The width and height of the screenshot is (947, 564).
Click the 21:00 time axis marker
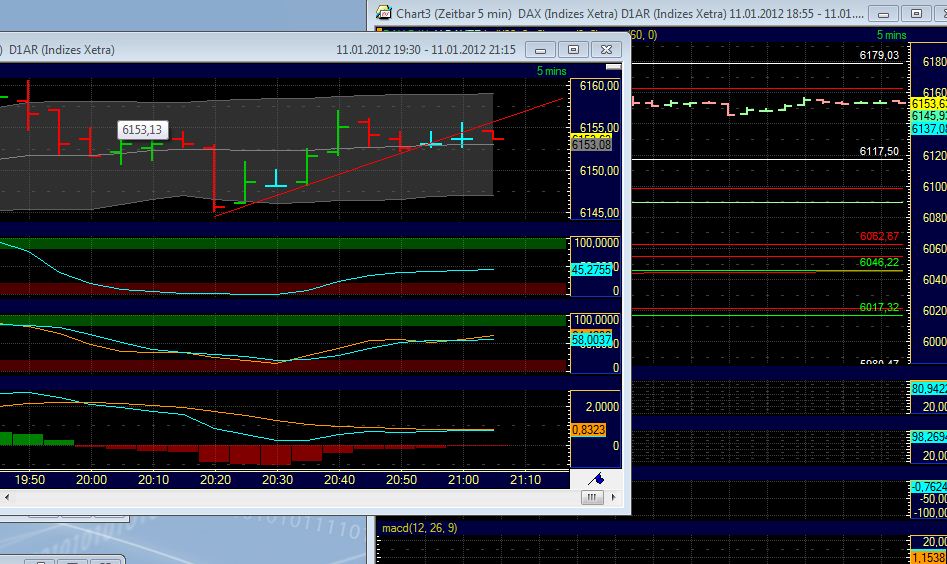pos(462,480)
